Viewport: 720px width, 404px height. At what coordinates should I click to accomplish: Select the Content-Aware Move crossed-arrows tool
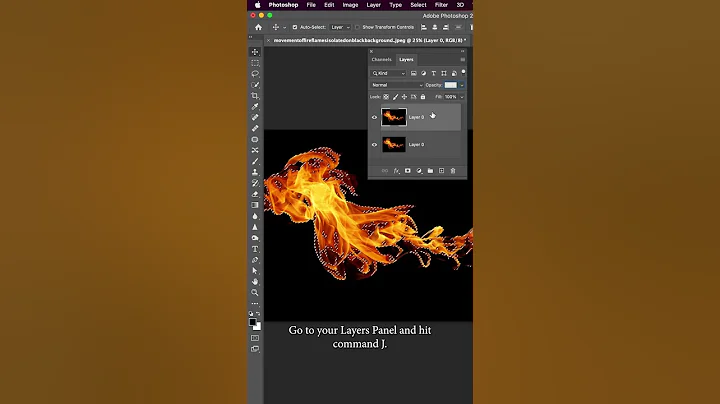[255, 150]
